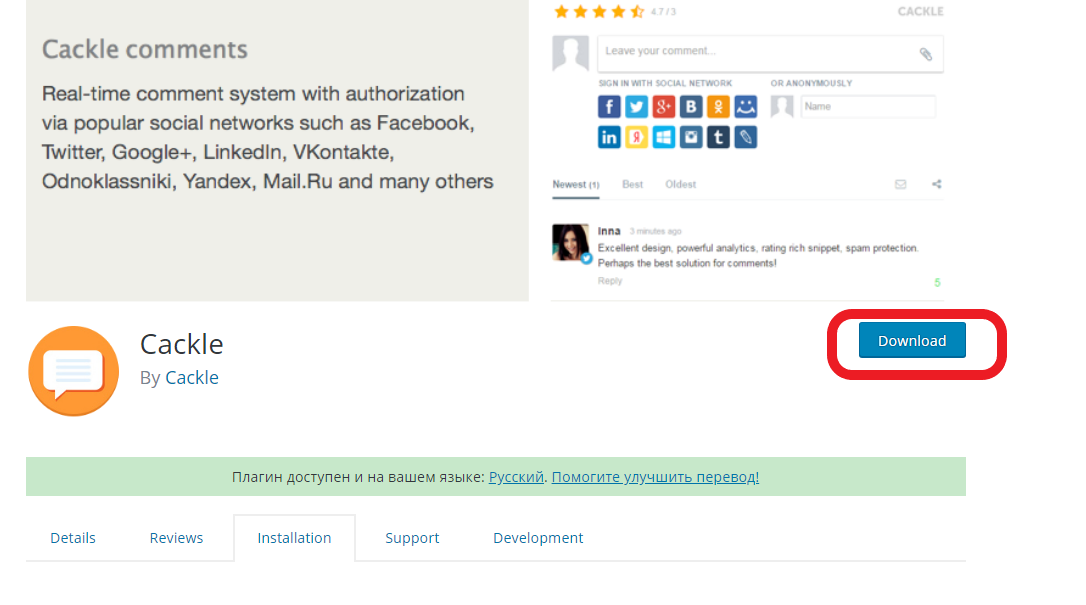Click the paperclip attach icon
Viewport: 1086px width, 605px height.
point(926,54)
